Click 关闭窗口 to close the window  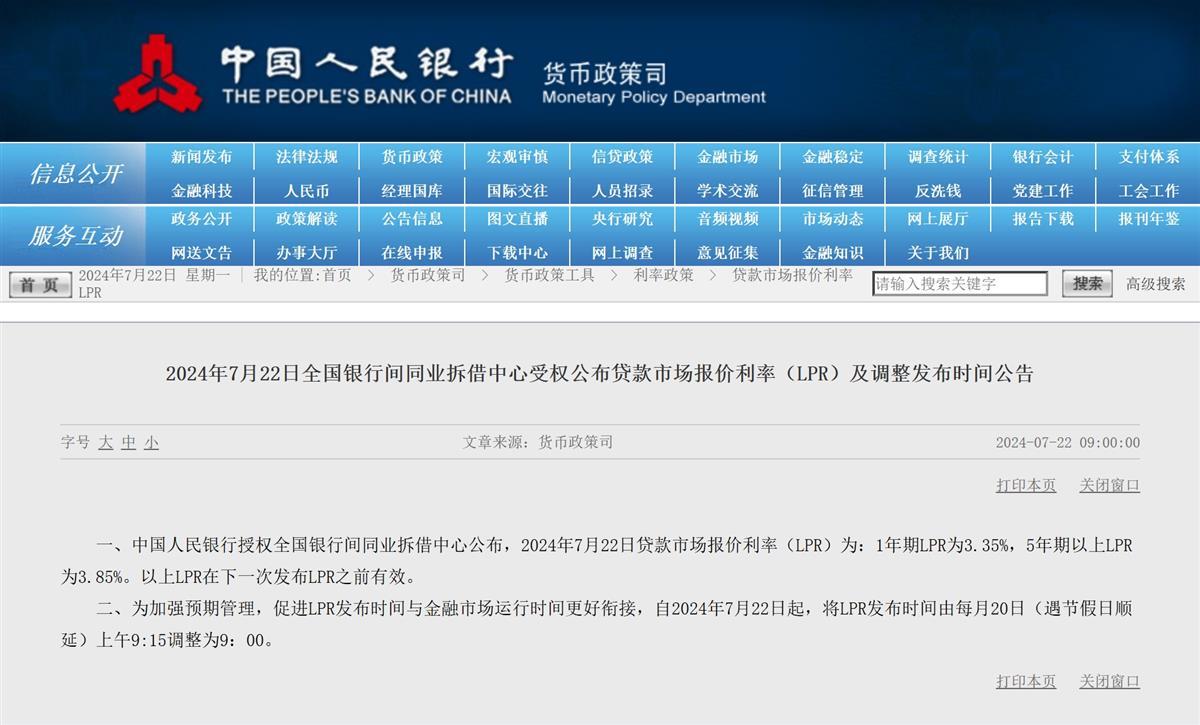tap(1108, 485)
